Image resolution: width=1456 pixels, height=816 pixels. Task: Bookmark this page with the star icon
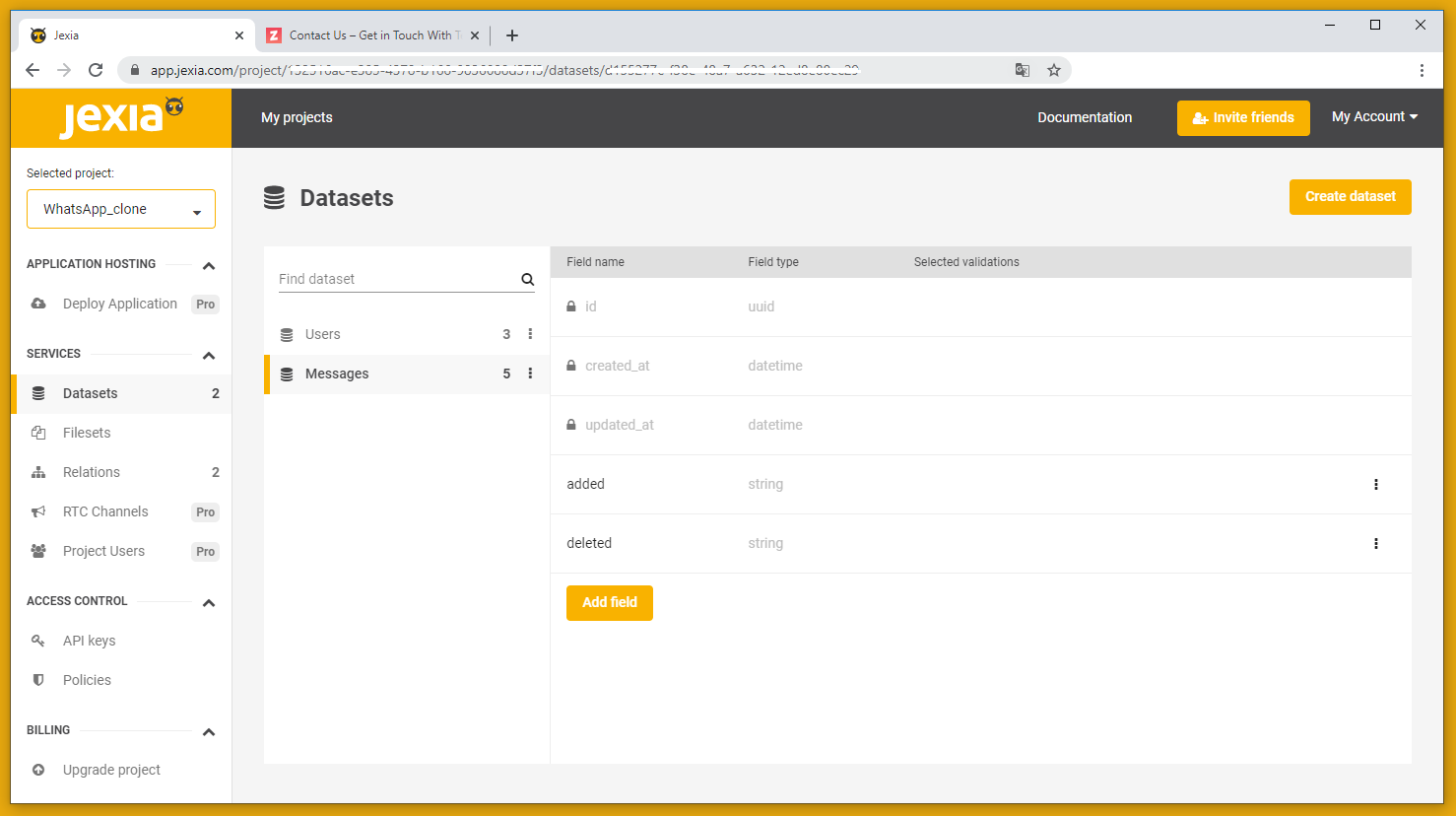(1054, 70)
